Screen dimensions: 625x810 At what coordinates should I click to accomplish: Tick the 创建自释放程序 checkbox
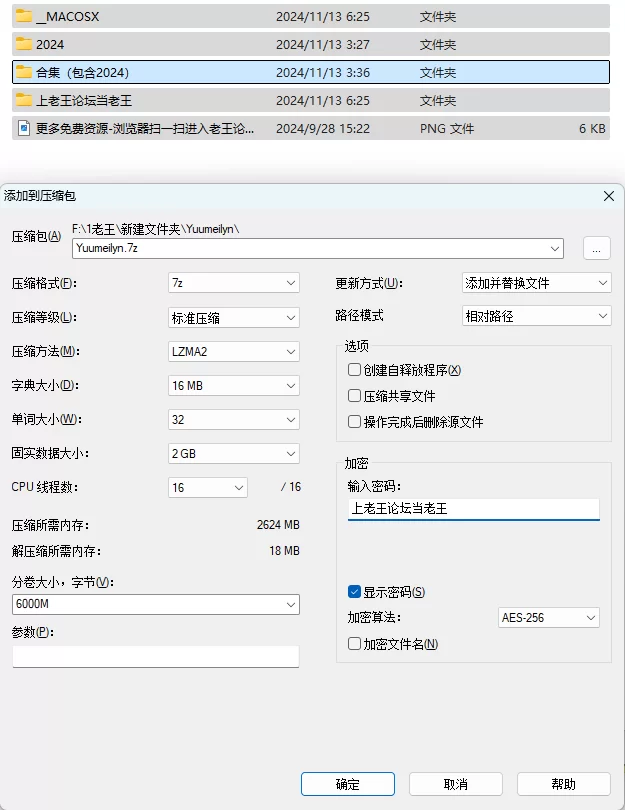point(354,369)
